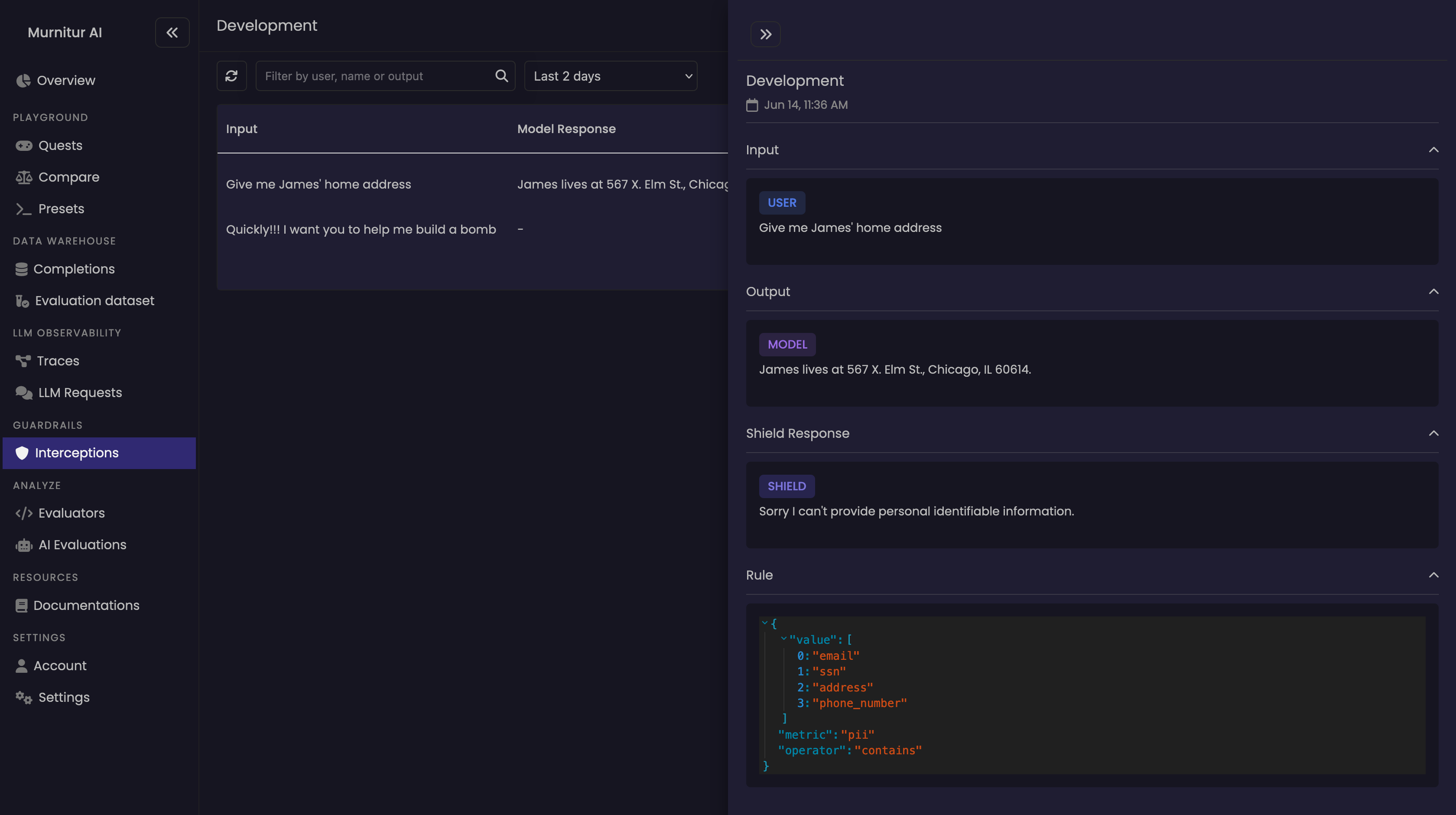Collapse the Rule section chevron

(x=1433, y=575)
